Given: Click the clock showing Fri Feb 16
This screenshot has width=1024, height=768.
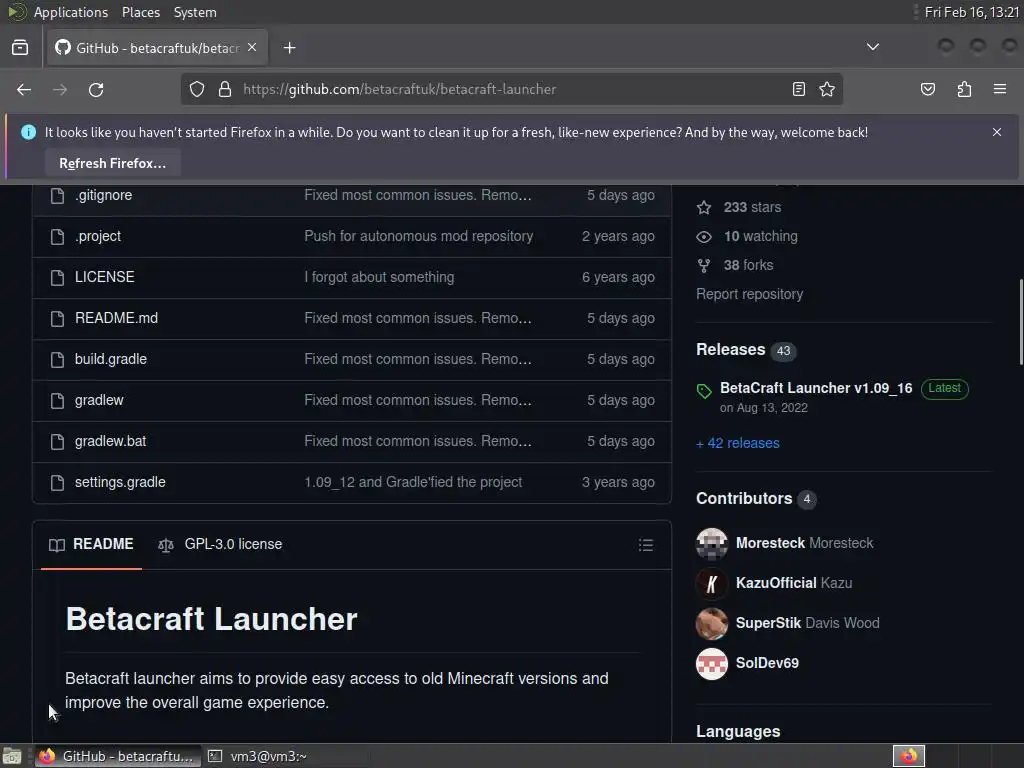Looking at the screenshot, I should coord(971,12).
